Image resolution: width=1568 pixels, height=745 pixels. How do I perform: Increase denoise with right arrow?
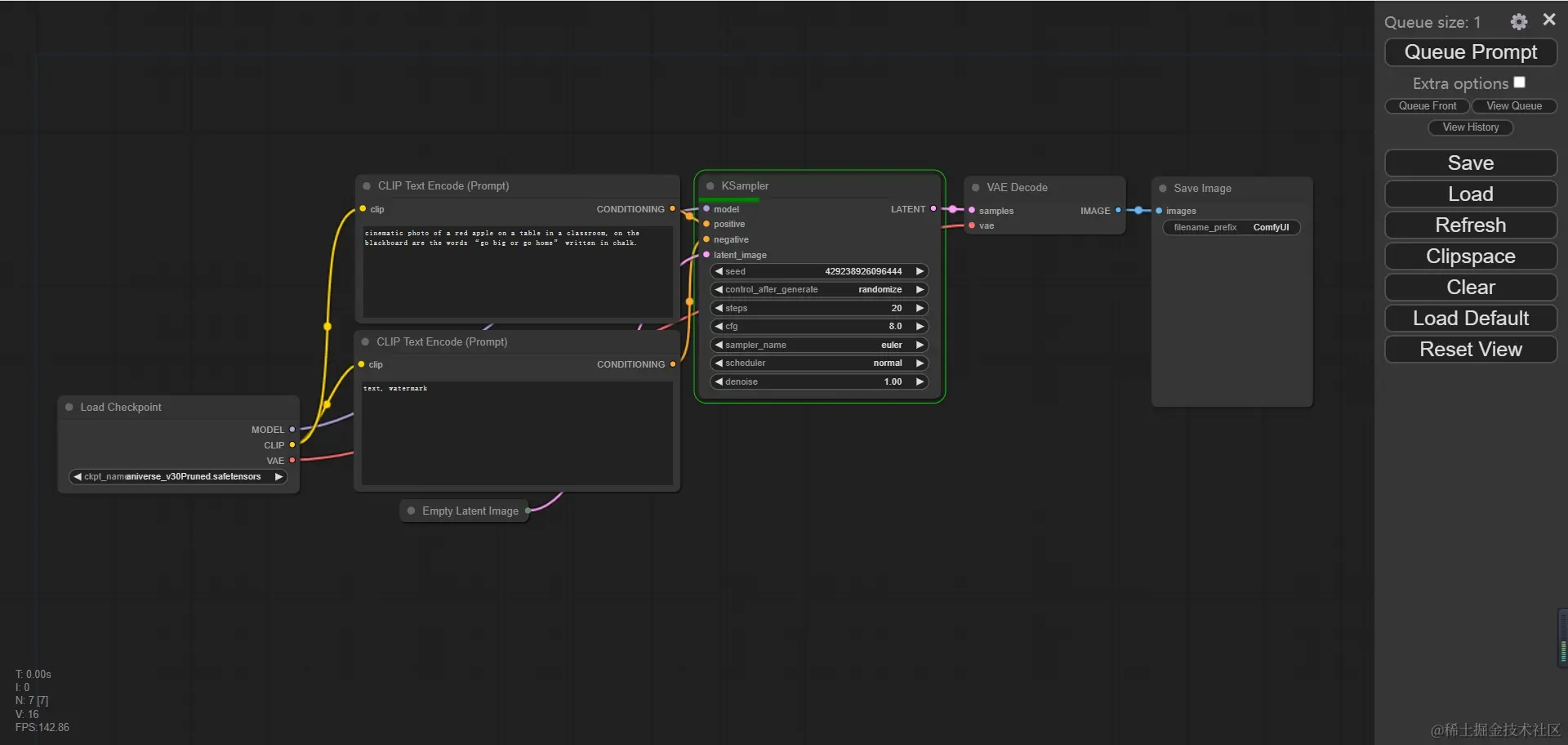[x=920, y=381]
